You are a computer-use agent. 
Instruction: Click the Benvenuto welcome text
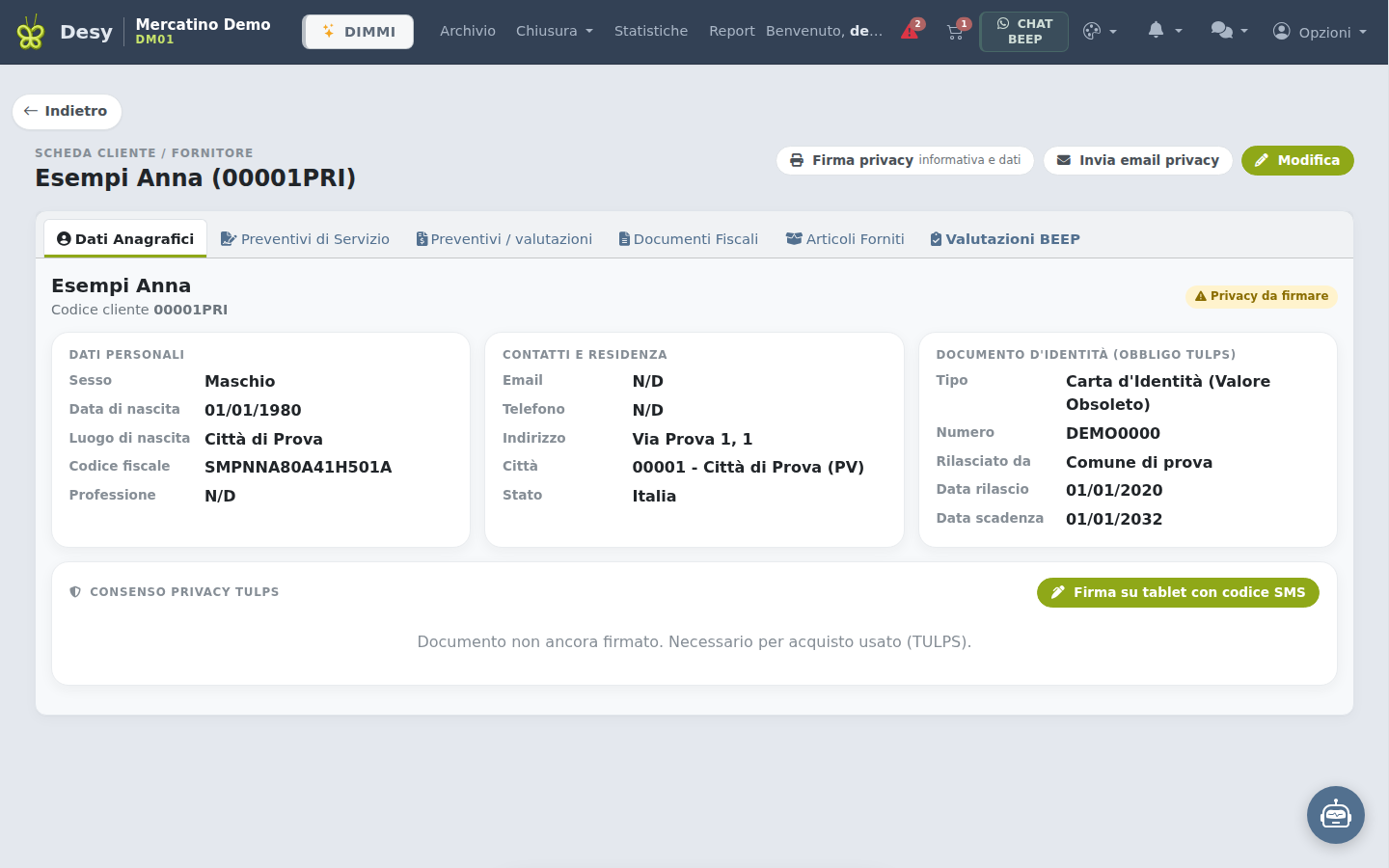point(825,31)
